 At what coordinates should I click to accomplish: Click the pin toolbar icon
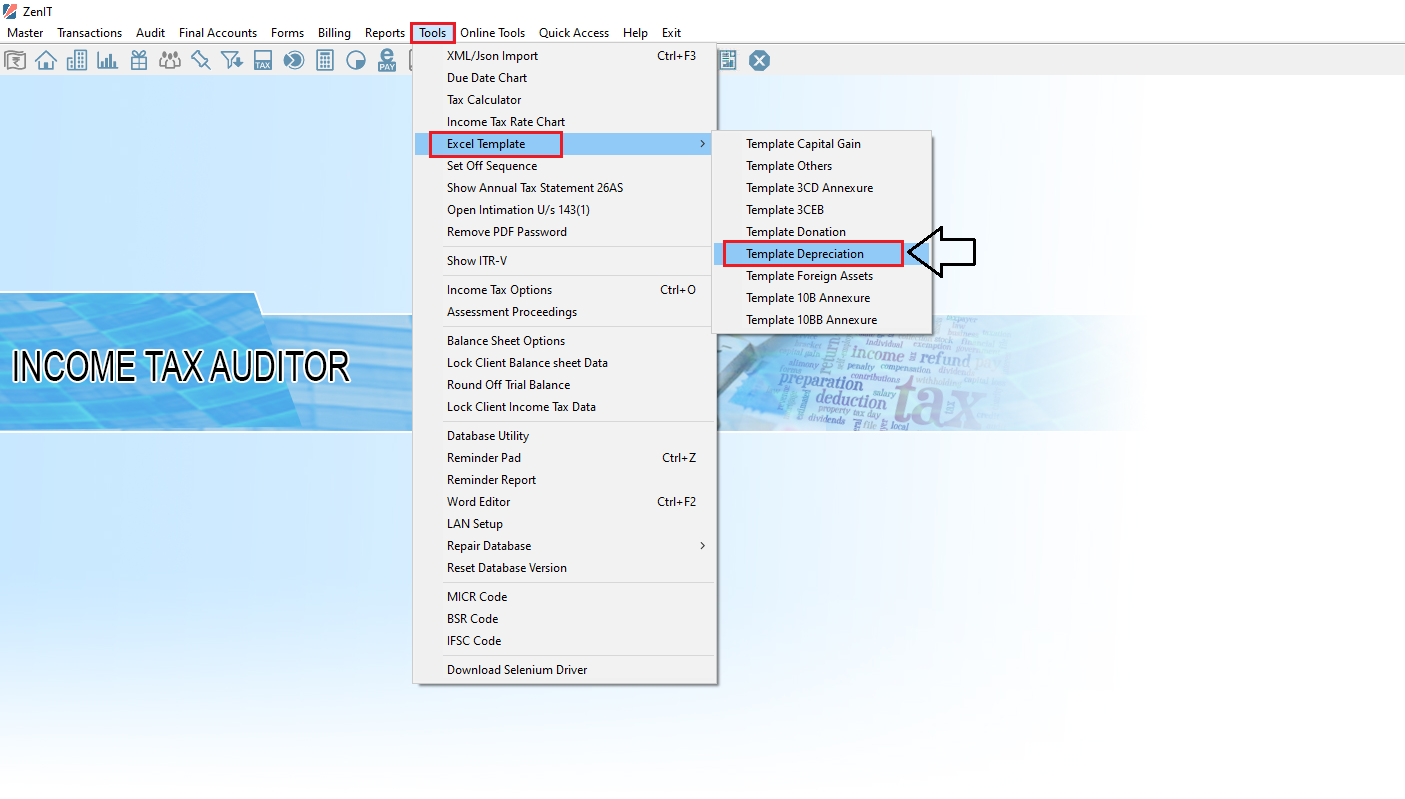[x=201, y=61]
